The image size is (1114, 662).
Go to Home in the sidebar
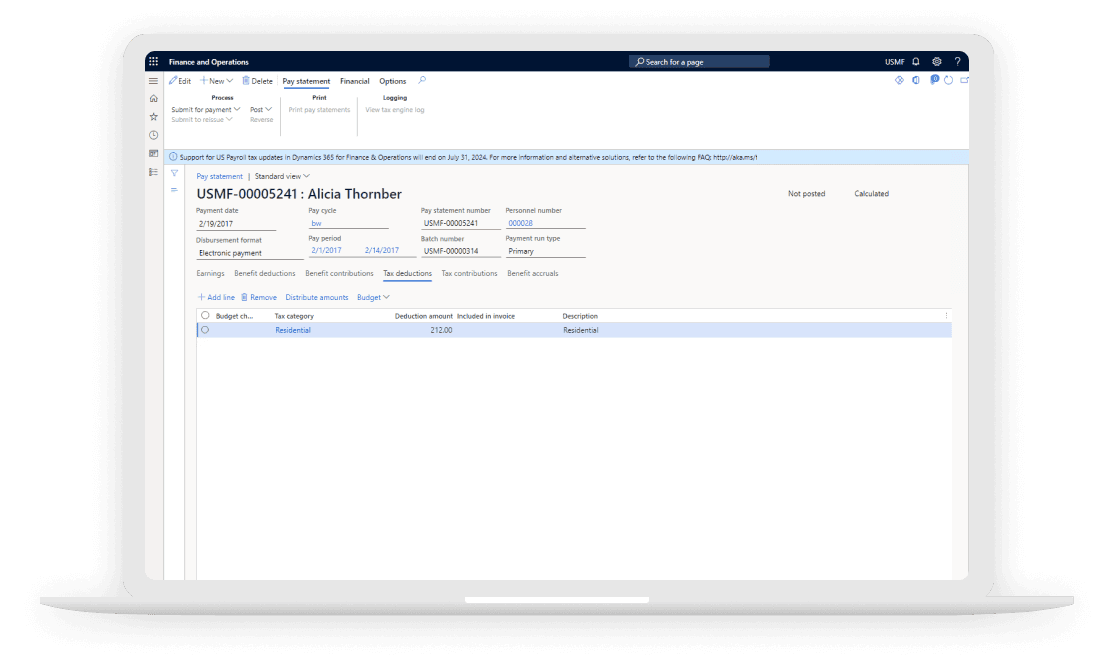(153, 99)
